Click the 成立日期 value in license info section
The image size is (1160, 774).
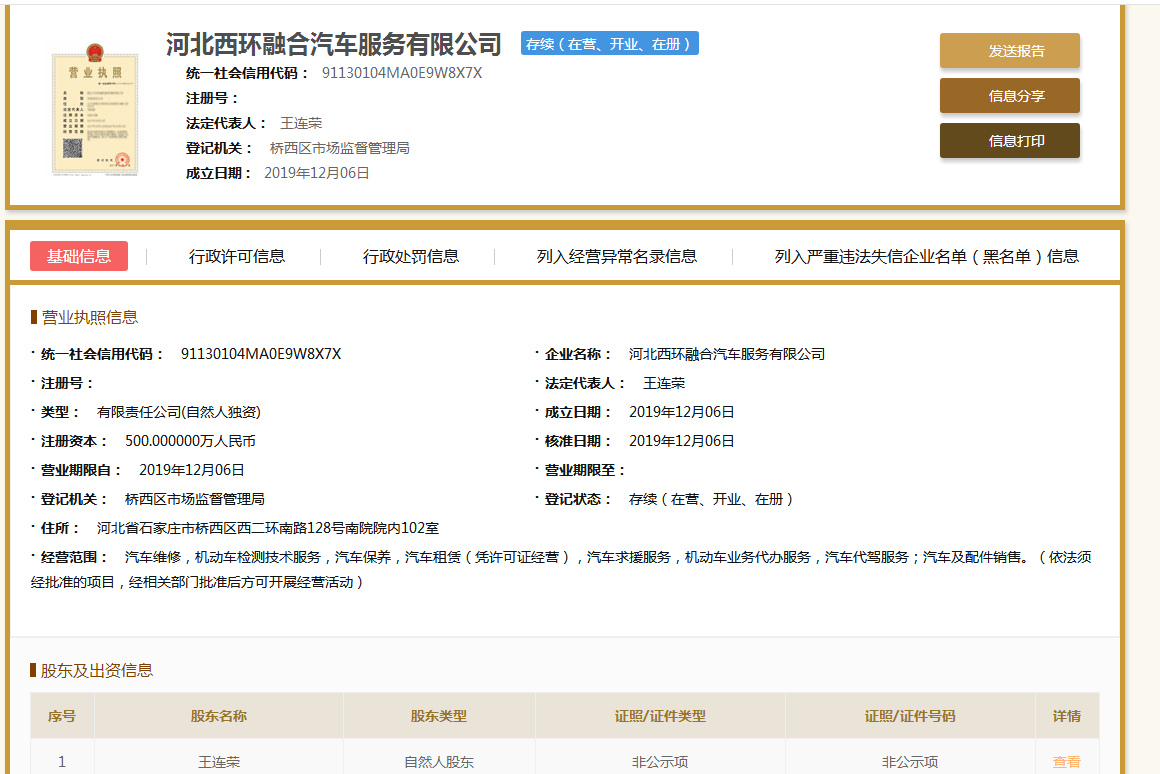[681, 411]
